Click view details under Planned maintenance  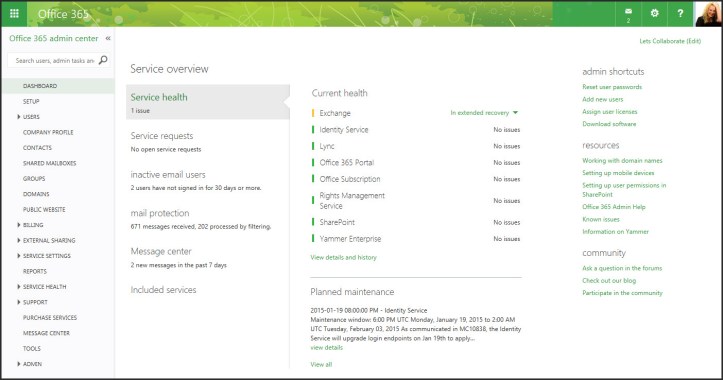326,348
